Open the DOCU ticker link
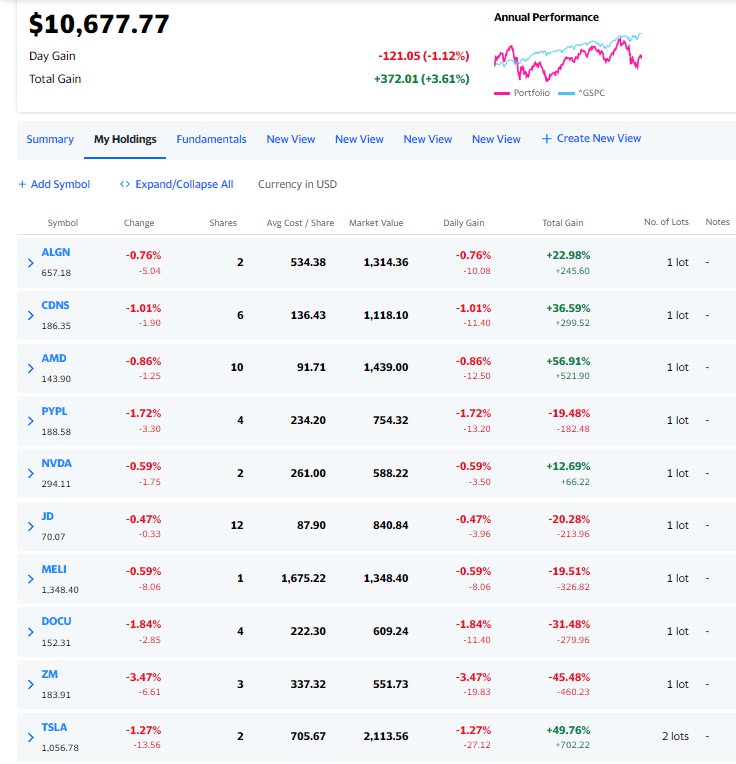This screenshot has width=736, height=764. [x=56, y=622]
